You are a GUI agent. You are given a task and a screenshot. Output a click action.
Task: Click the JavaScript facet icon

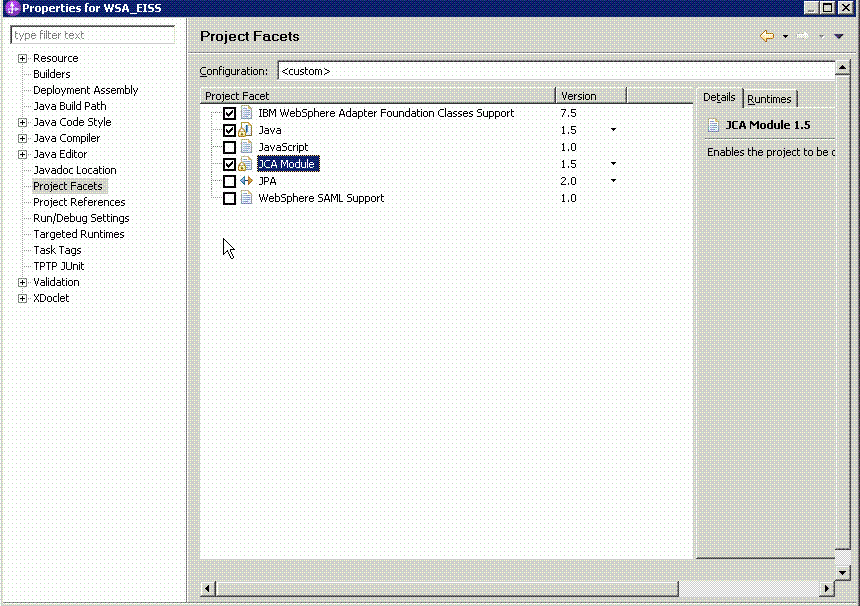pyautogui.click(x=246, y=147)
